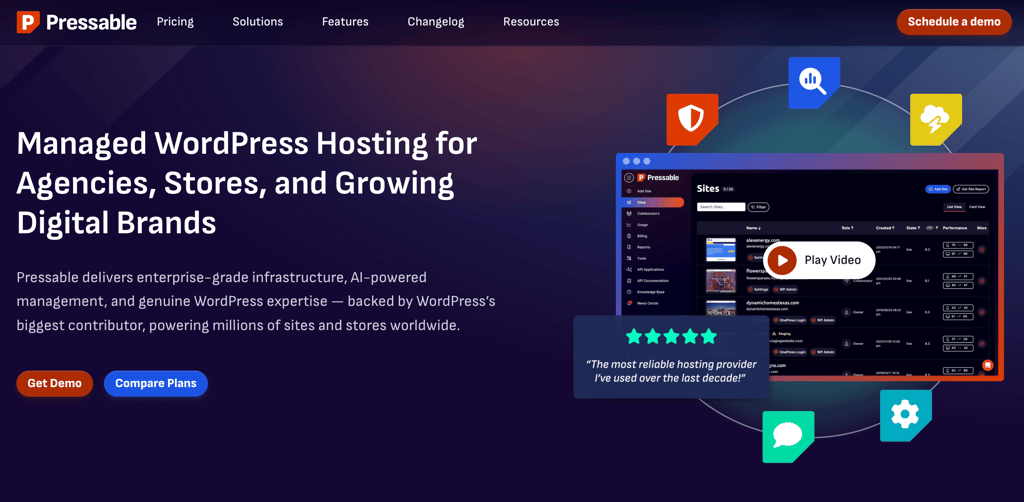Viewport: 1024px width, 502px height.
Task: Click the orange chat widget icon in dashboard preview
Action: pos(987,365)
